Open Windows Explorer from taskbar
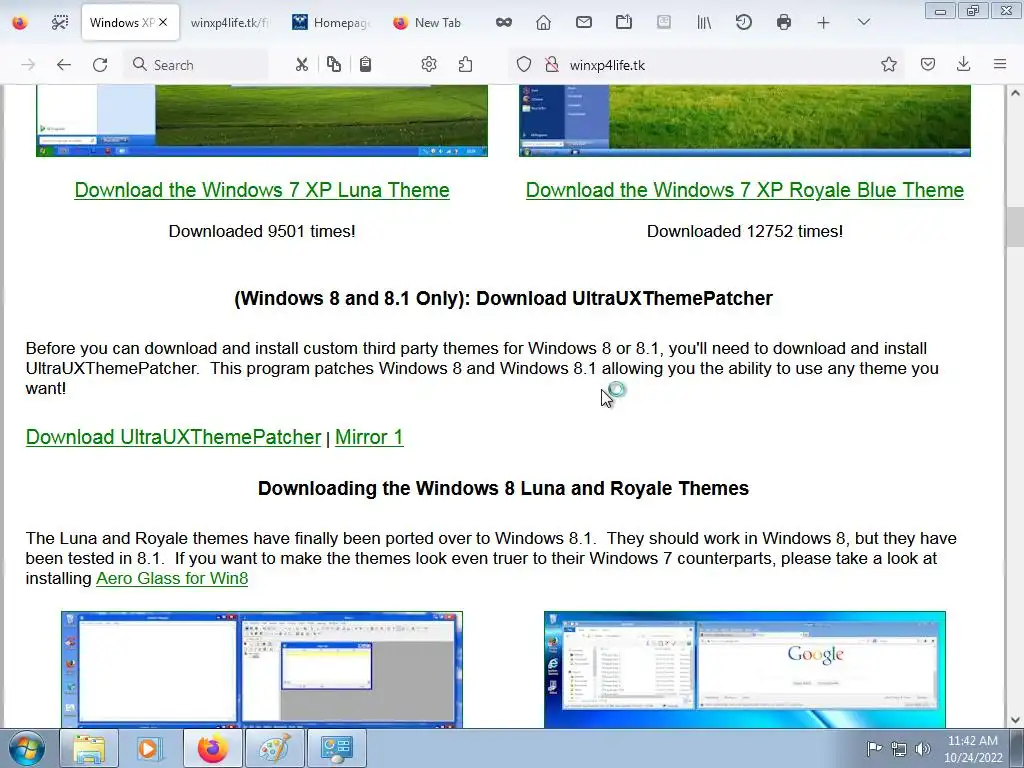The width and height of the screenshot is (1024, 768). pyautogui.click(x=89, y=748)
